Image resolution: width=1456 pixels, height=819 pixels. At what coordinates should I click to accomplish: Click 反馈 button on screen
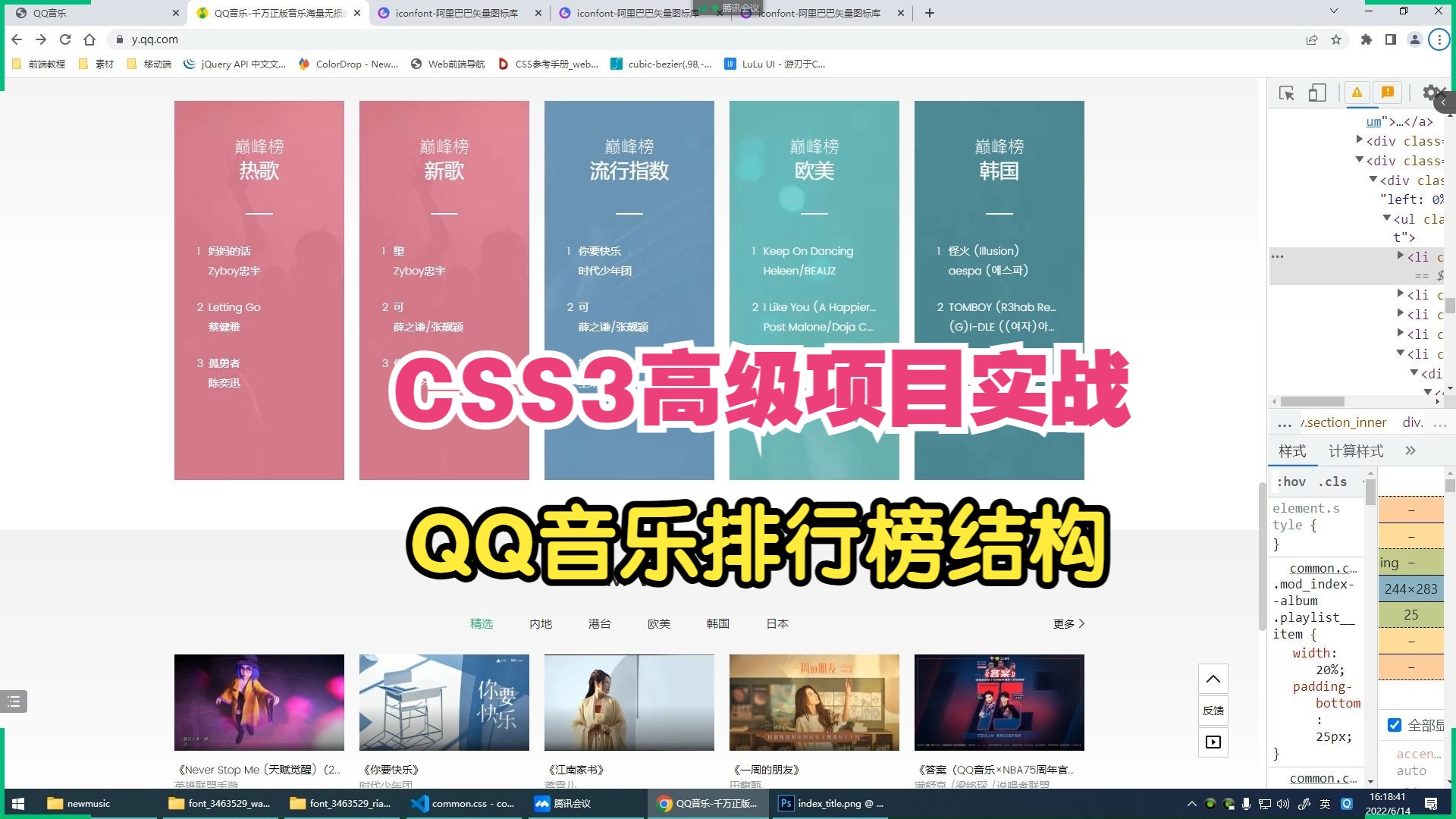pyautogui.click(x=1214, y=710)
